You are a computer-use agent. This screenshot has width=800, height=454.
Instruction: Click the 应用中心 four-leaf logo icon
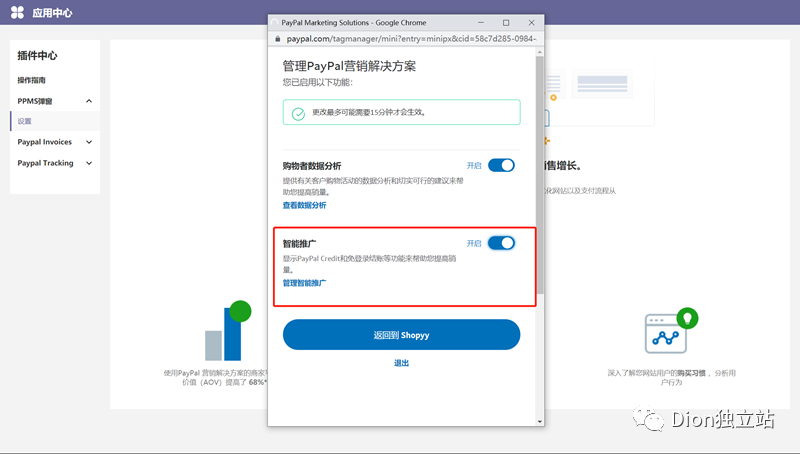17,12
